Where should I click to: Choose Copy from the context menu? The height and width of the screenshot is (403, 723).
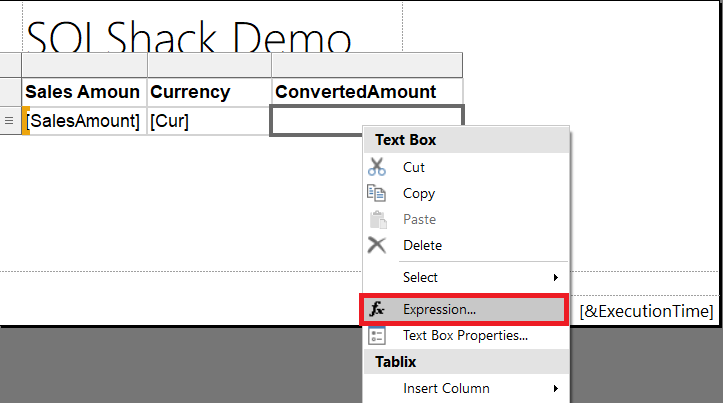click(x=418, y=193)
